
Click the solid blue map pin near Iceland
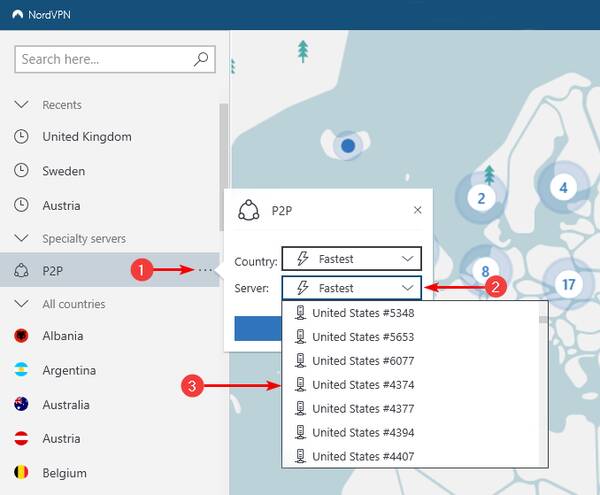pos(348,146)
